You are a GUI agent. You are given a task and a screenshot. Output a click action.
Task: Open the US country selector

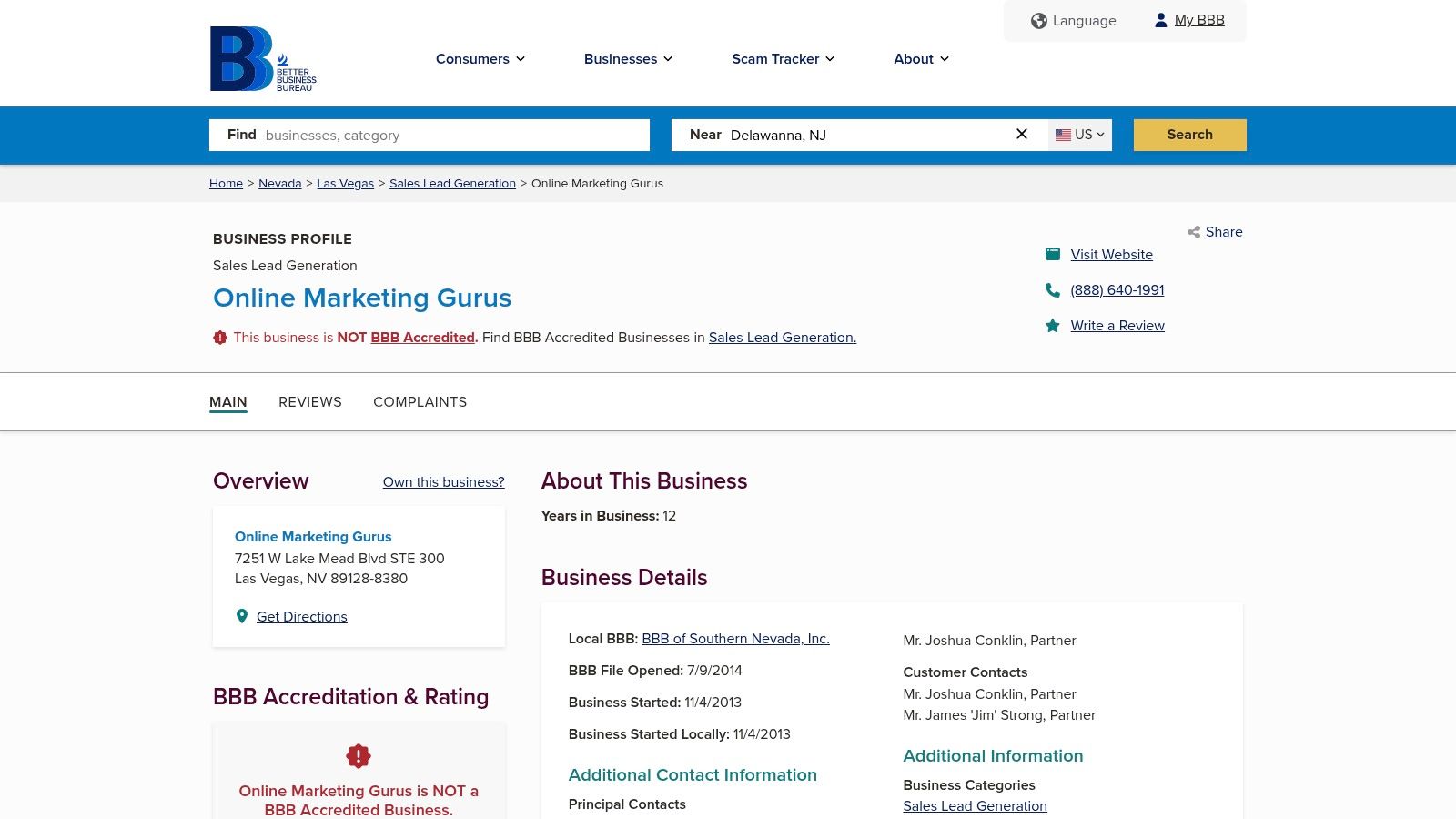[x=1080, y=135]
